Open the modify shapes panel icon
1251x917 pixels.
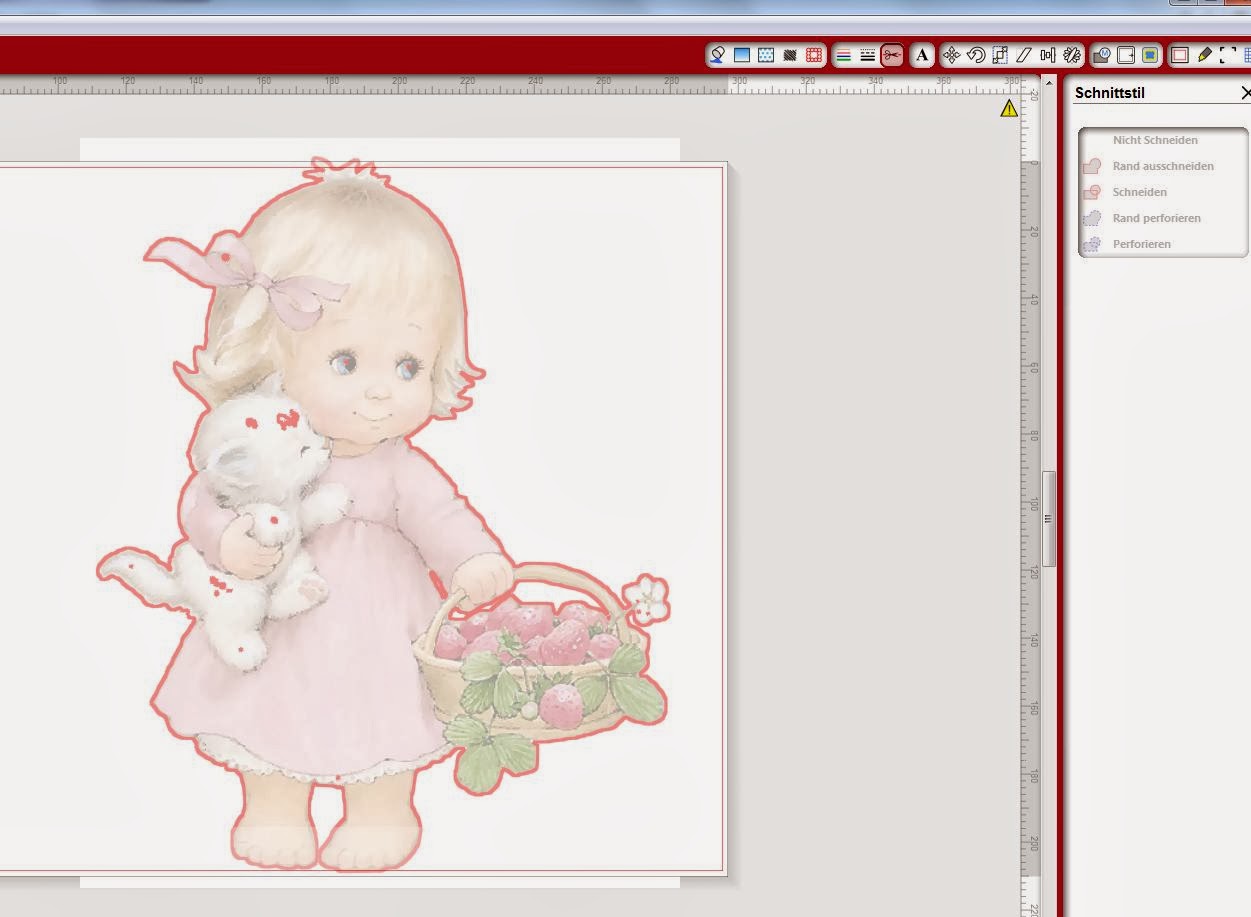tap(1102, 55)
